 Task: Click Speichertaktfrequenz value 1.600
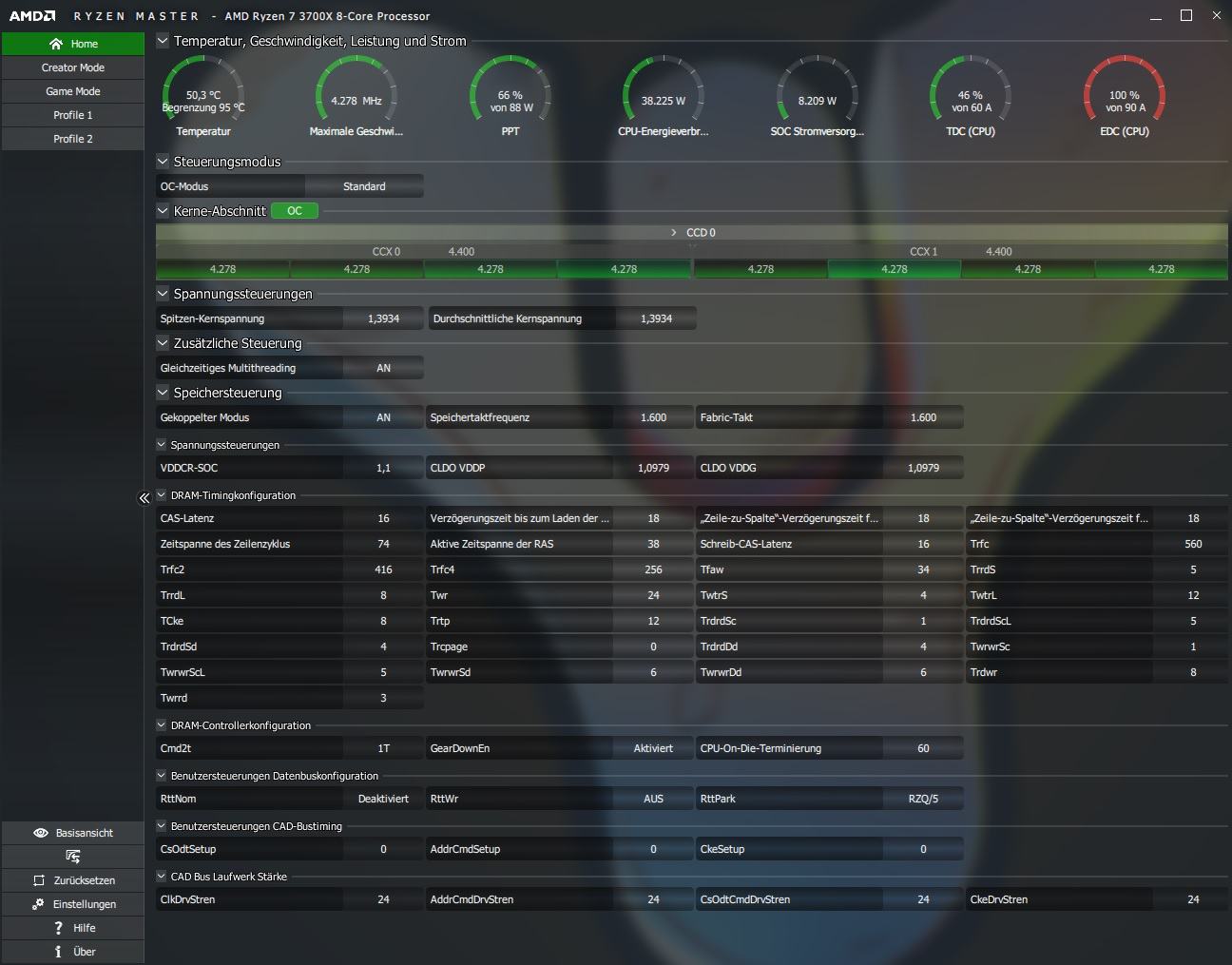click(653, 417)
